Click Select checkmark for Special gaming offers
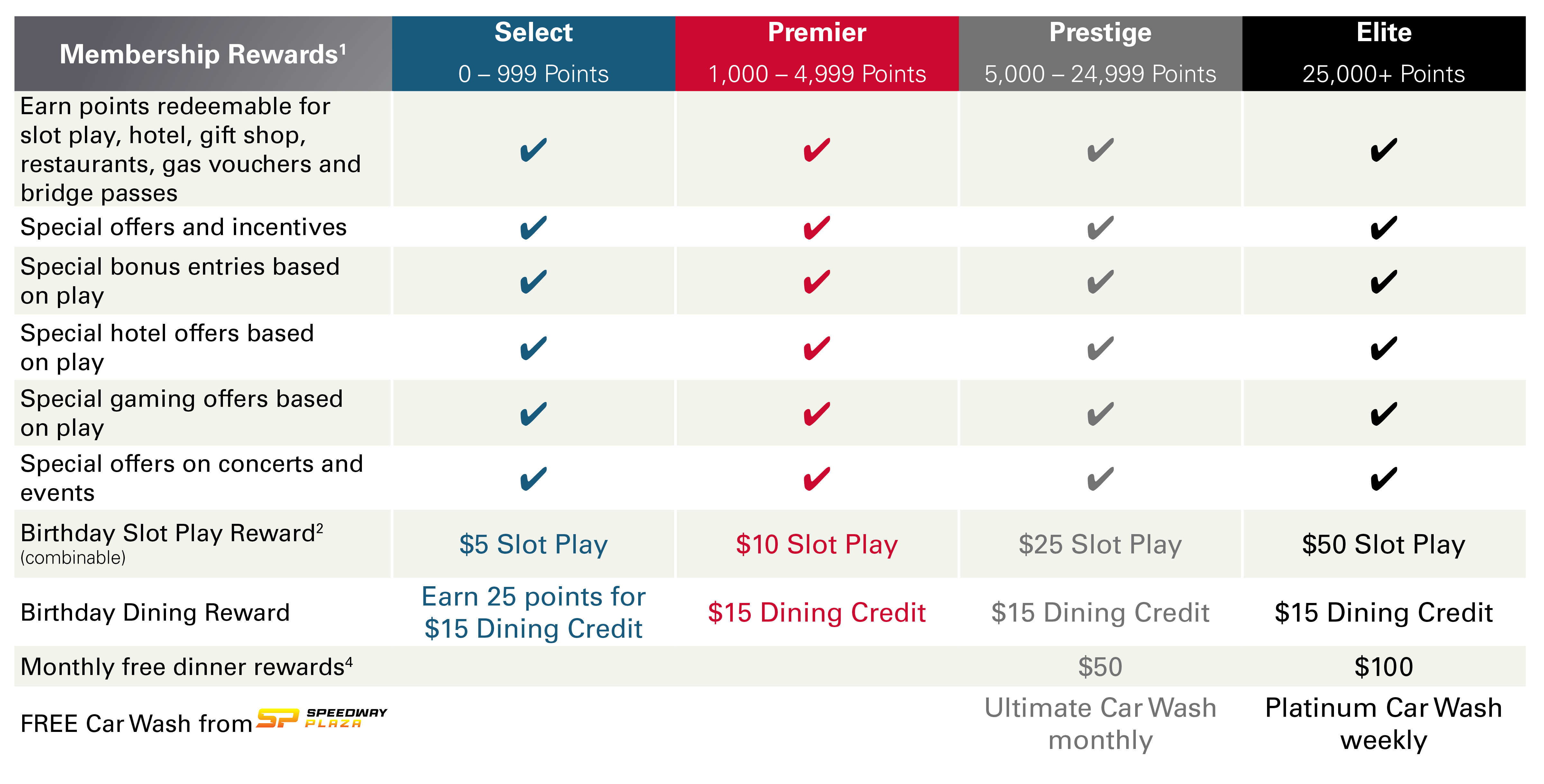 [x=533, y=414]
